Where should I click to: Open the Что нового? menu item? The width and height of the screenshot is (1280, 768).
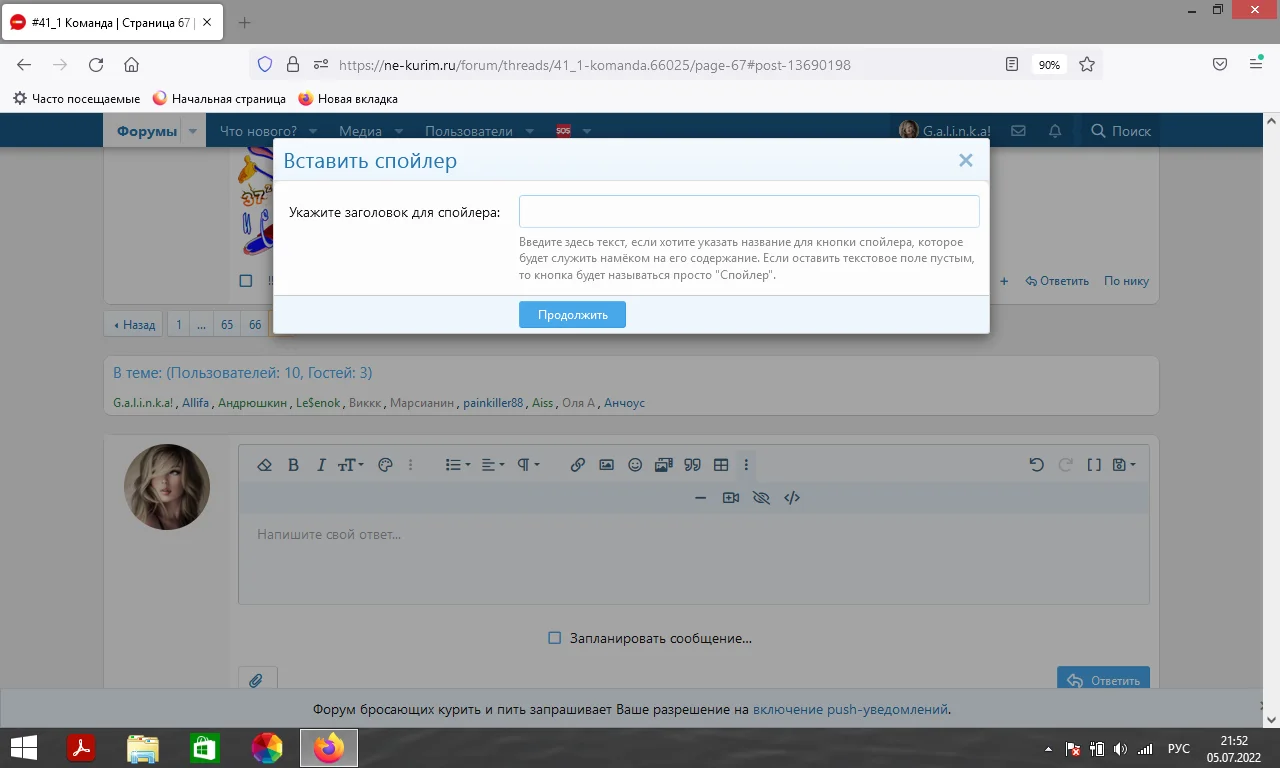coord(258,131)
